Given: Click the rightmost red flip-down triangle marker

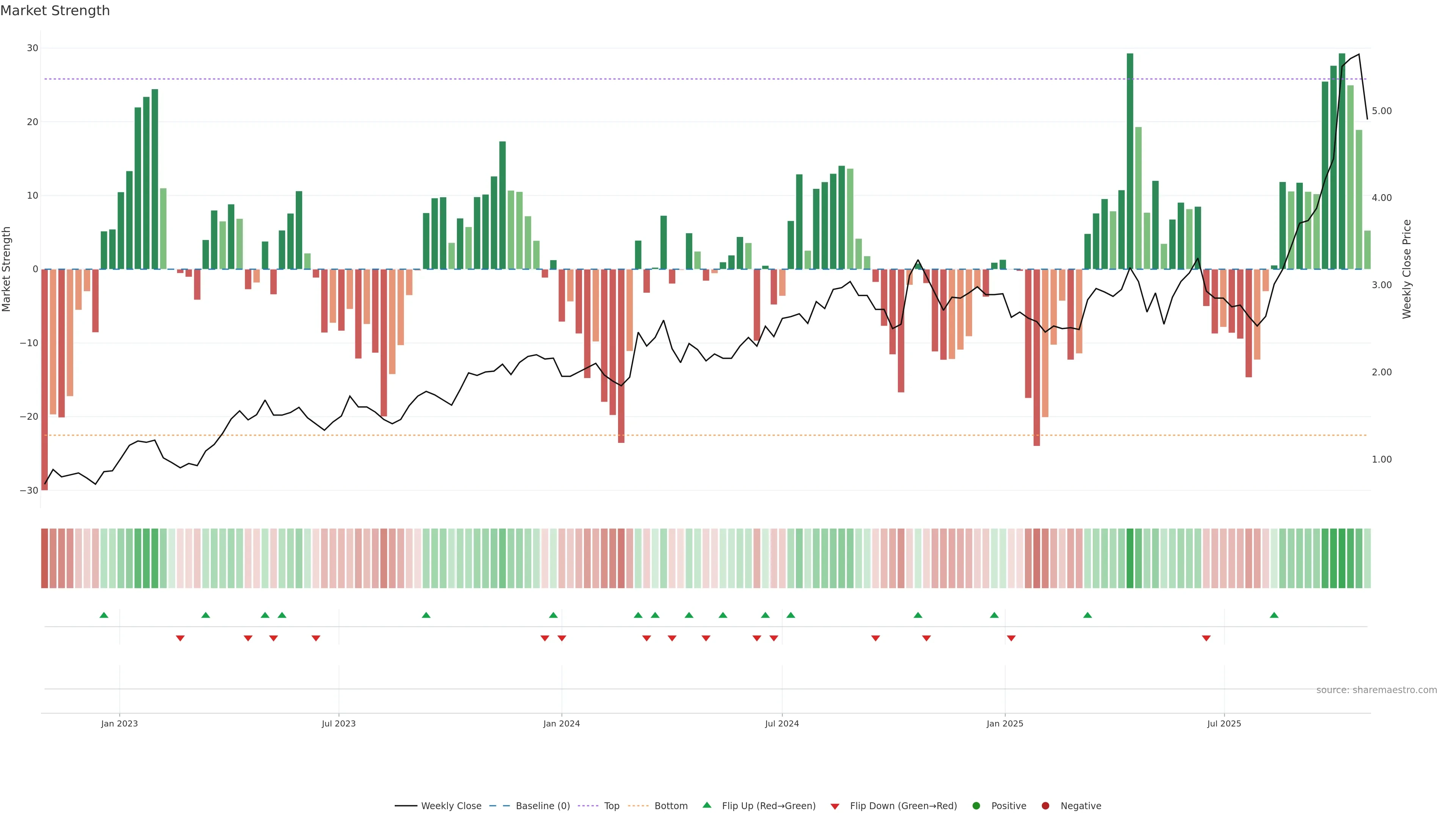Looking at the screenshot, I should coord(1206,638).
